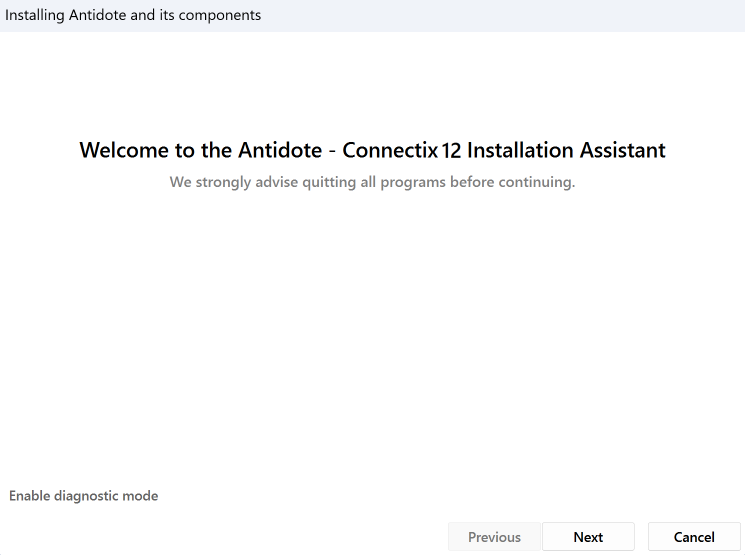Enable diagnostic mode
The image size is (745, 555).
[x=84, y=496]
